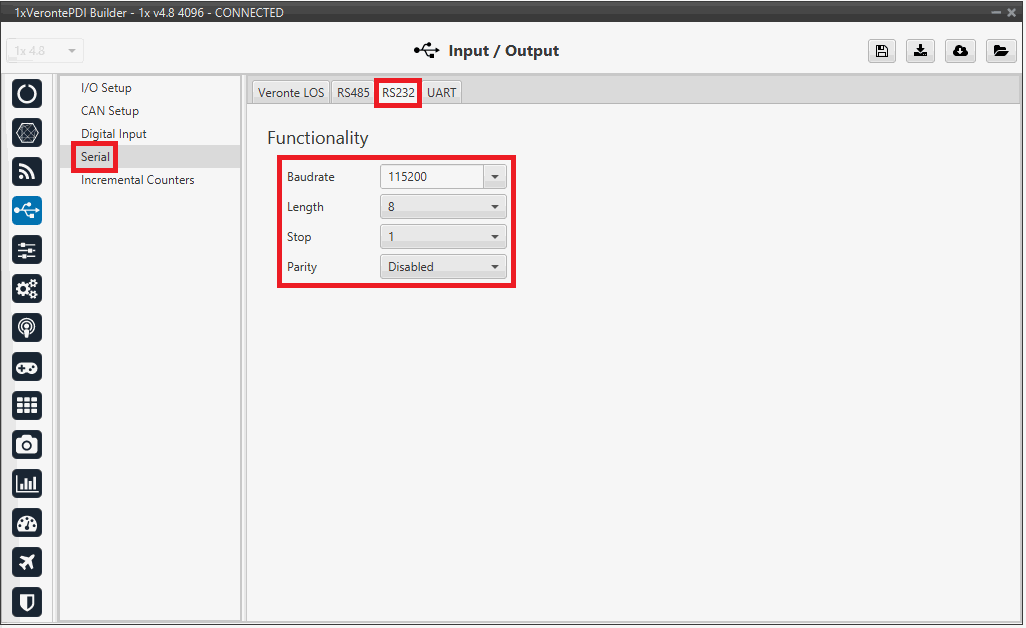Open the gamepad icon section in sidebar
This screenshot has width=1026, height=628.
[x=27, y=367]
